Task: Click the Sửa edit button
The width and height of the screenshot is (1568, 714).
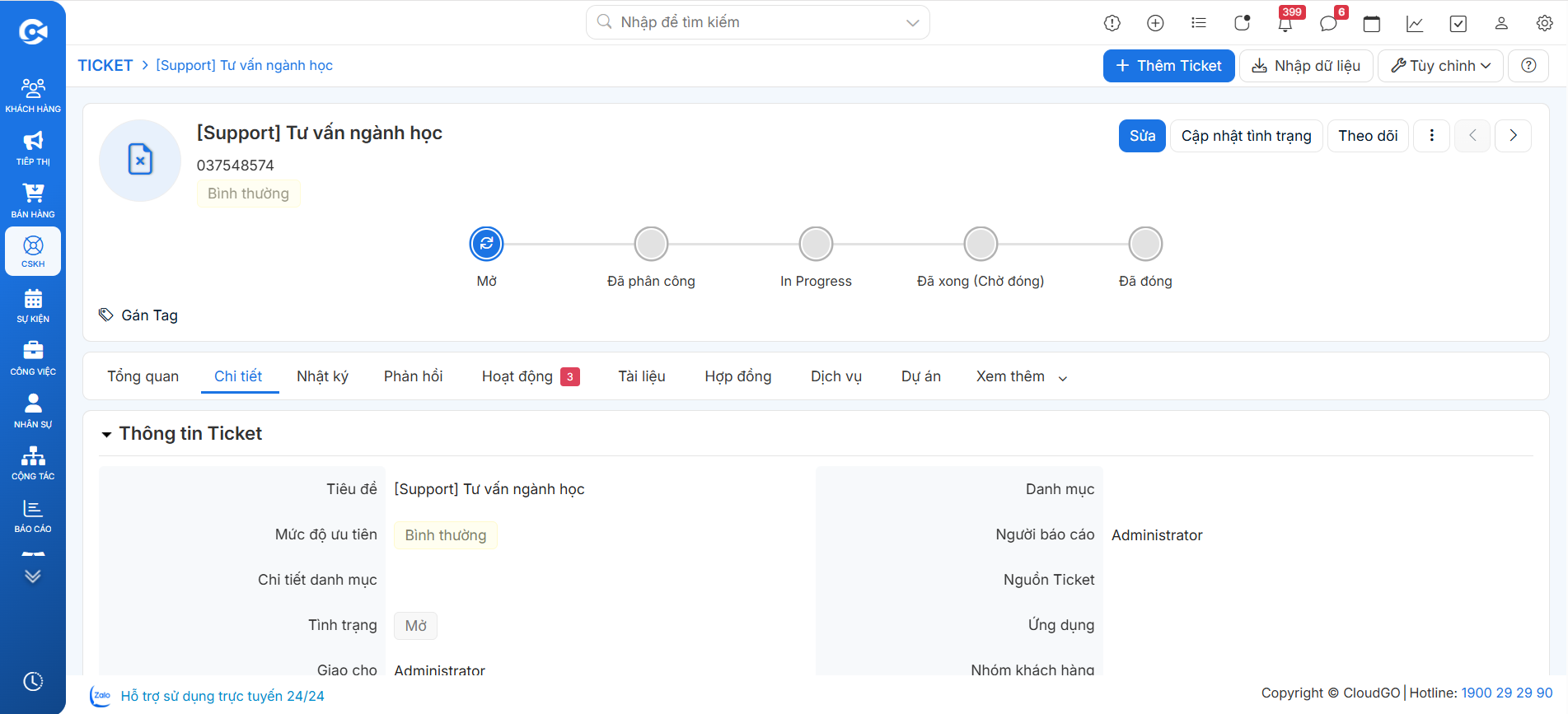Action: tap(1142, 136)
